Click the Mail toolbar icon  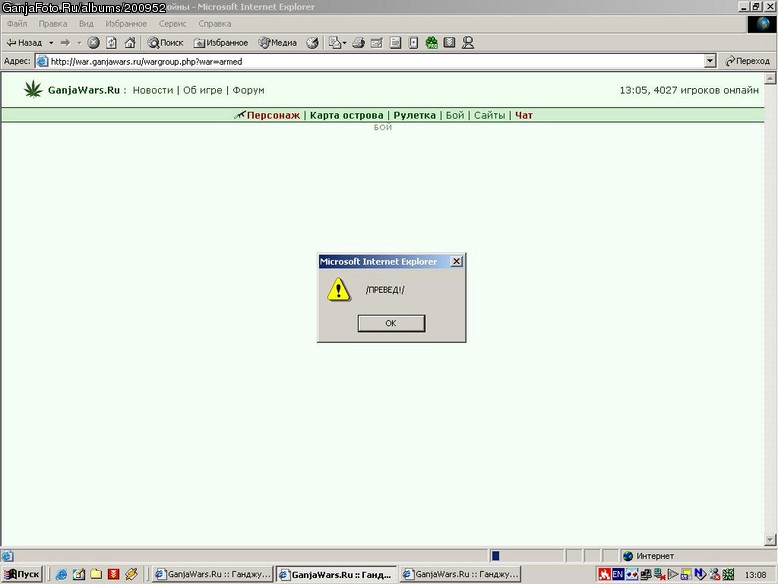335,43
